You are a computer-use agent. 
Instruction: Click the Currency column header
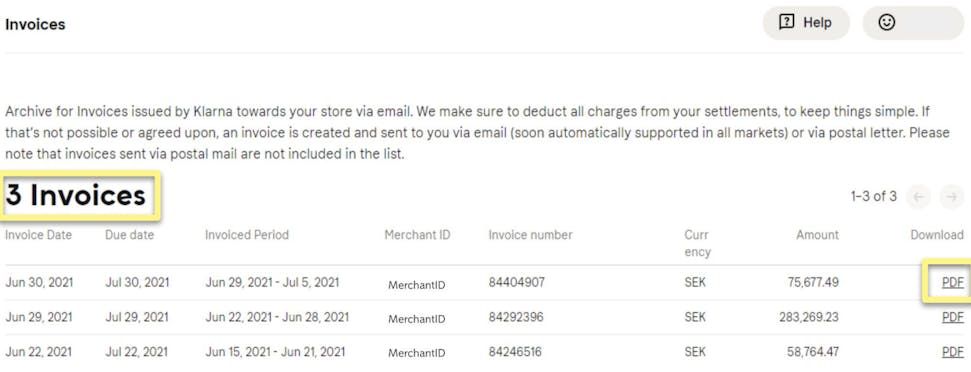point(697,244)
